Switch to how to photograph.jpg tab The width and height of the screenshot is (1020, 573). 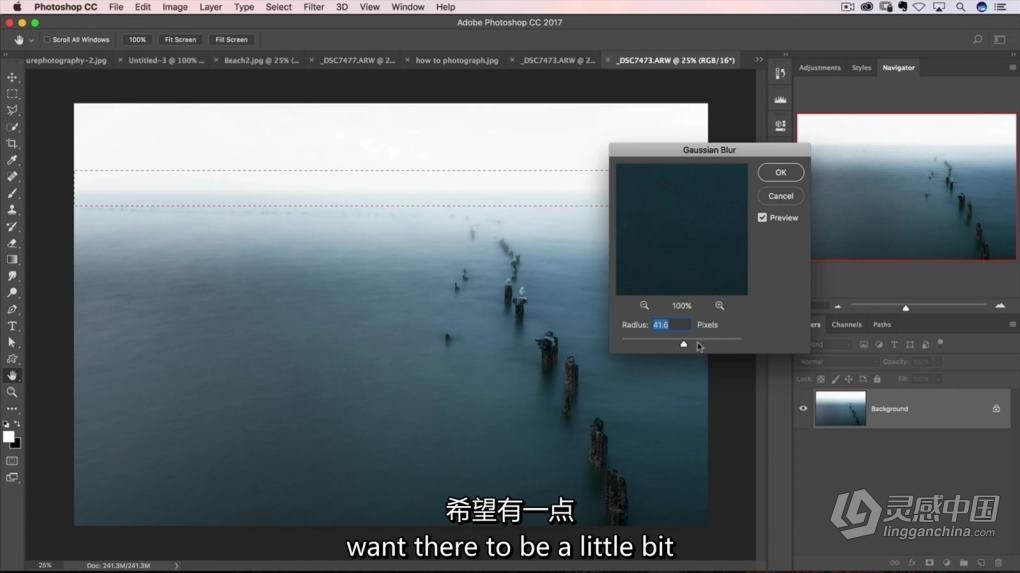coord(457,60)
